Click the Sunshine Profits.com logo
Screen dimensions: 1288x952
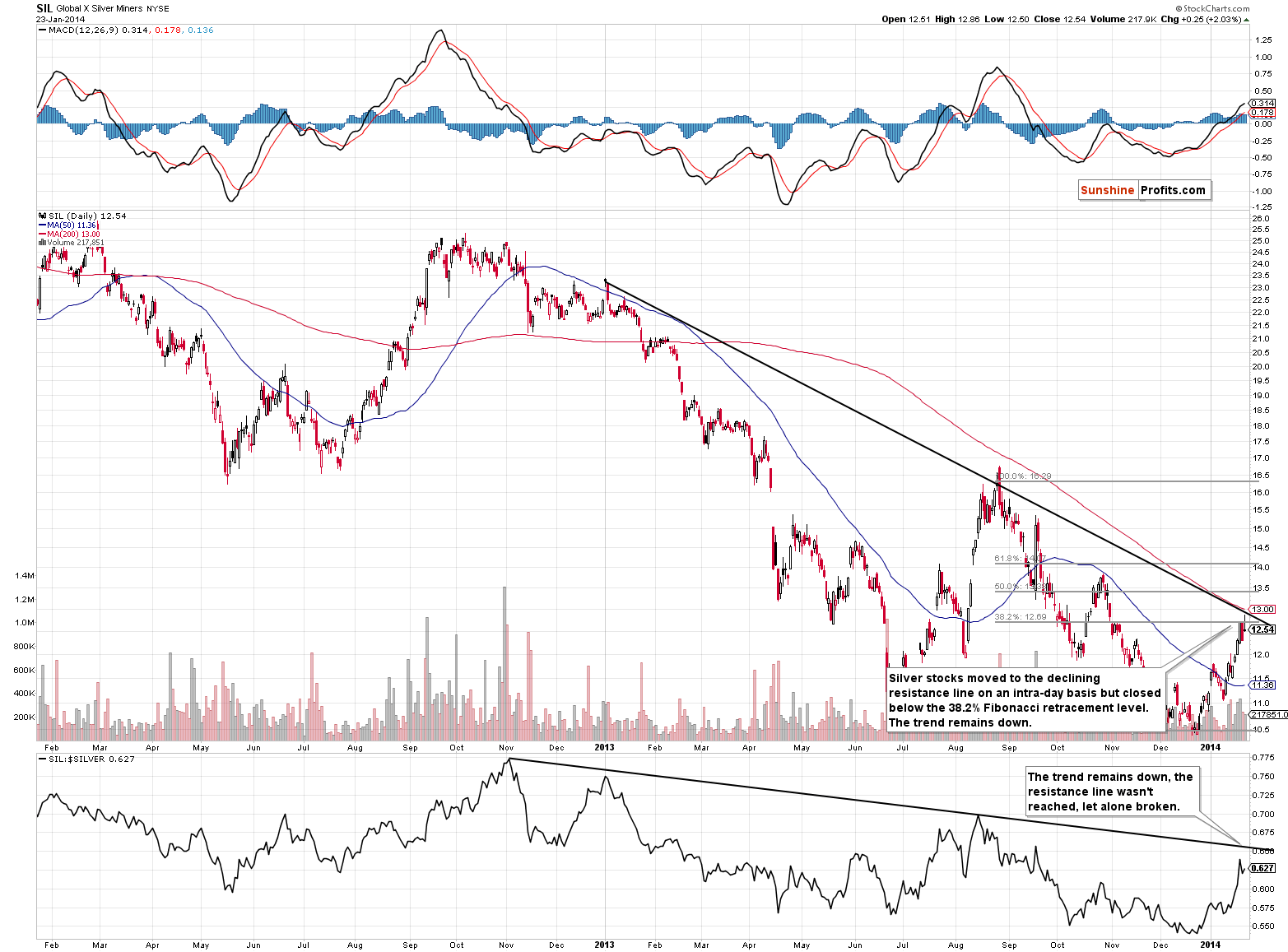point(1144,190)
